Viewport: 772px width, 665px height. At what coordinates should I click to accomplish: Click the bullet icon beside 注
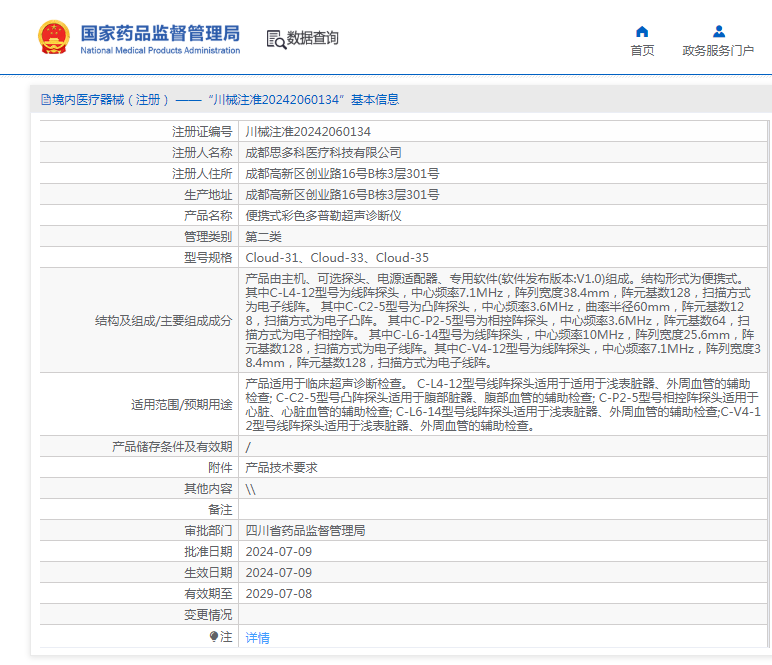(213, 636)
